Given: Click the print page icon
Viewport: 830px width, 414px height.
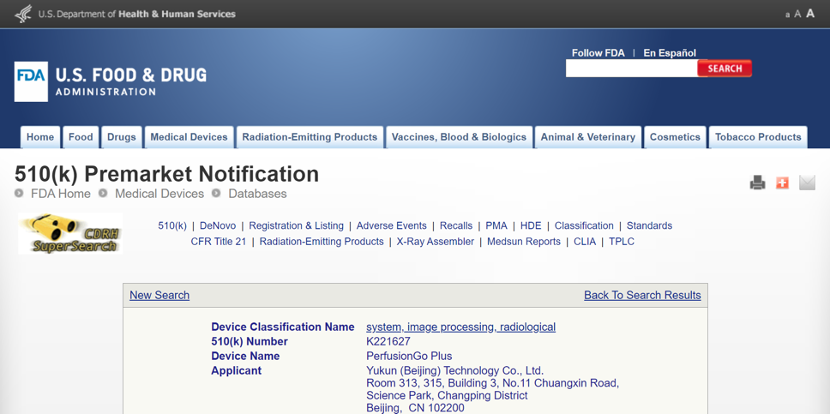Looking at the screenshot, I should tap(757, 183).
